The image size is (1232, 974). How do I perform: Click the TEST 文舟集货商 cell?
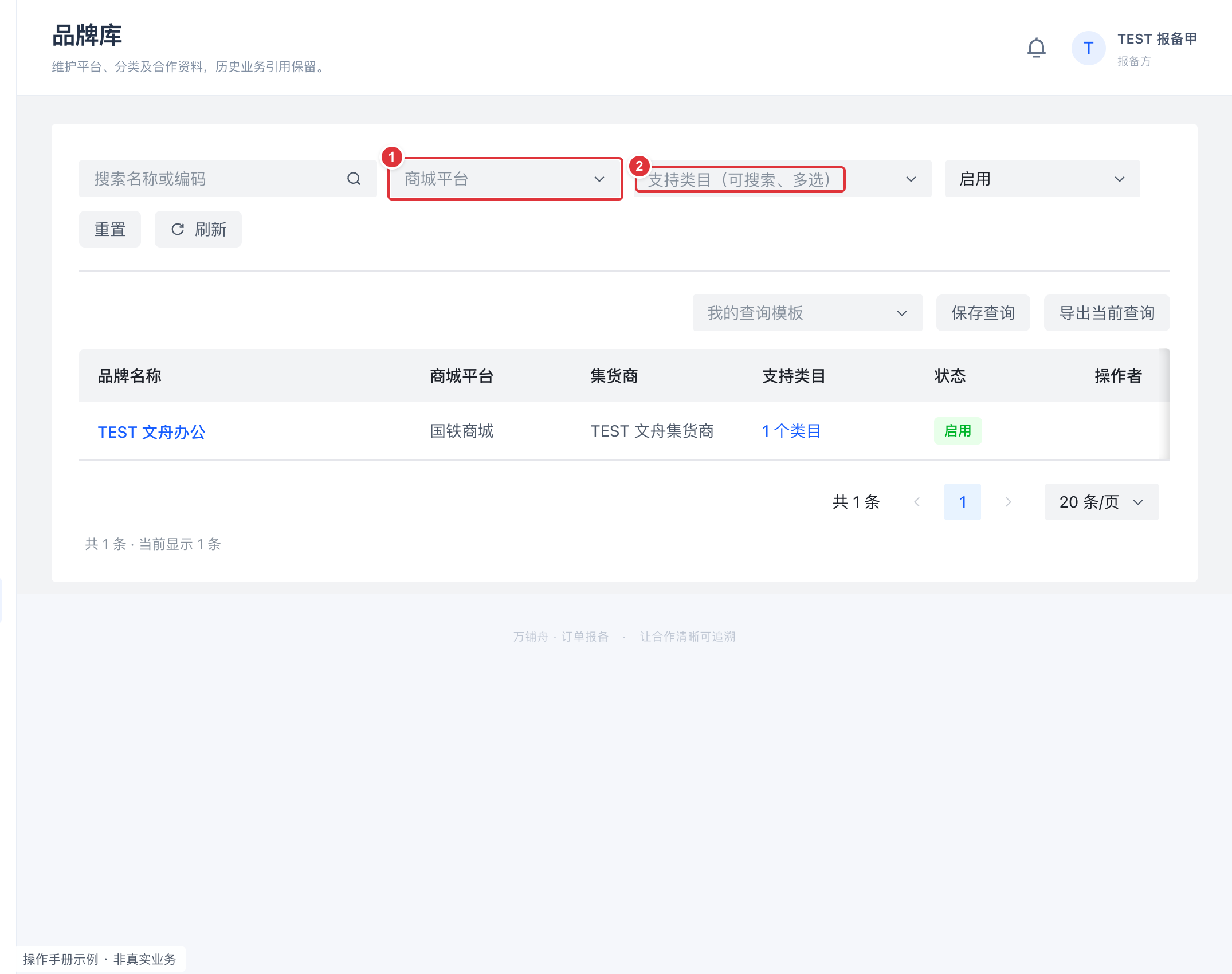pos(652,431)
